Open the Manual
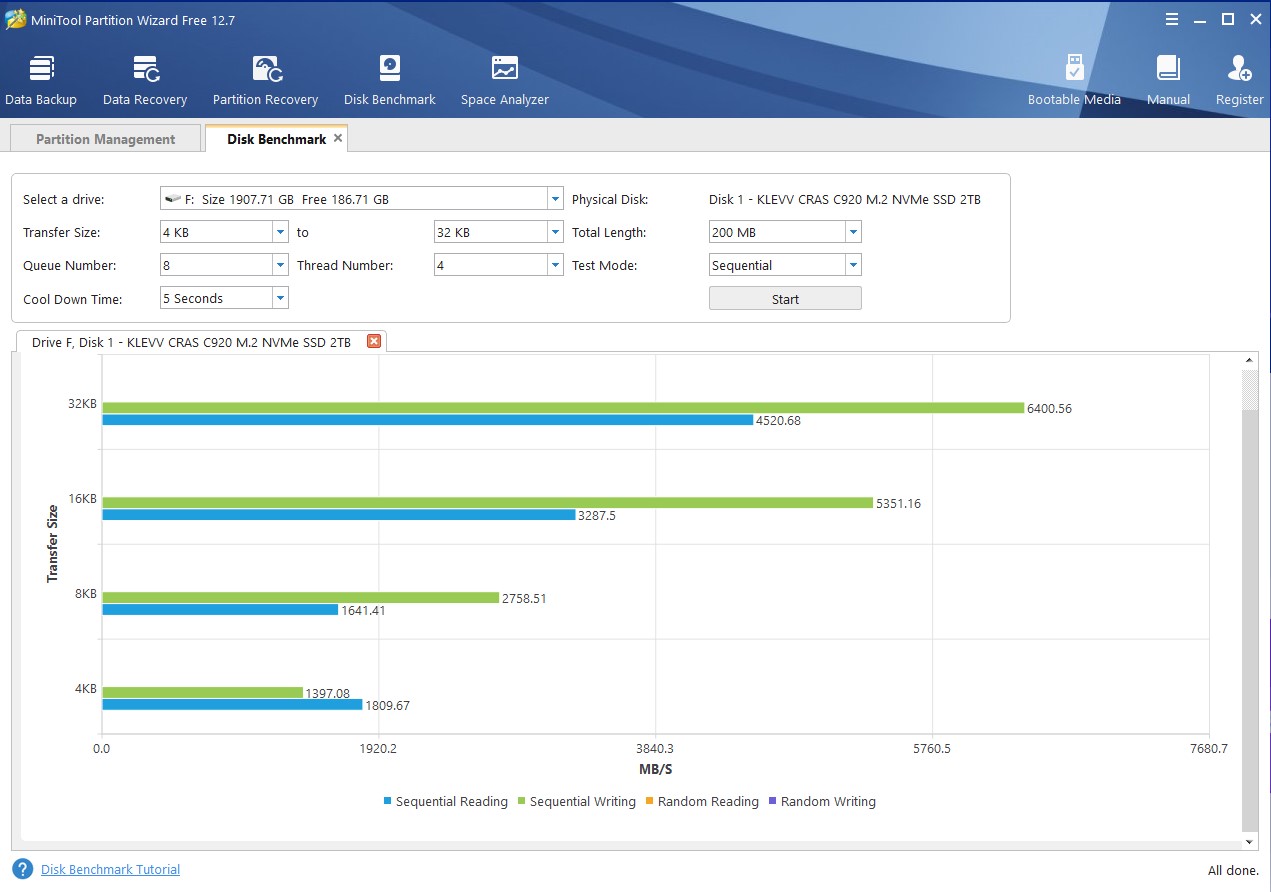1271x892 pixels. click(1168, 80)
